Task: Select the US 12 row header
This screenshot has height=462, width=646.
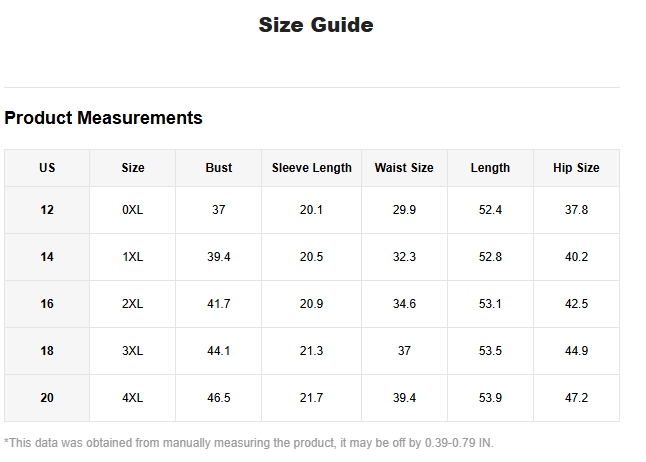Action: 47,210
